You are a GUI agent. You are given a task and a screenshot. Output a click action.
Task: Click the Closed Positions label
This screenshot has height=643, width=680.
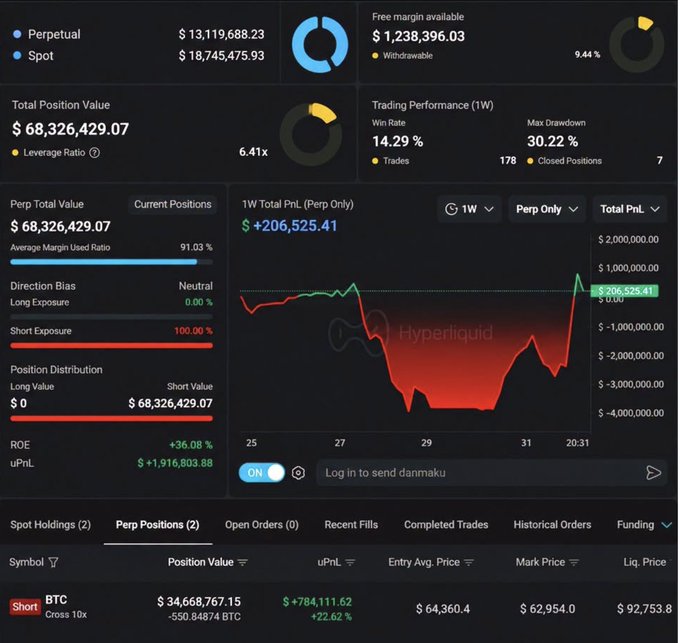click(570, 161)
